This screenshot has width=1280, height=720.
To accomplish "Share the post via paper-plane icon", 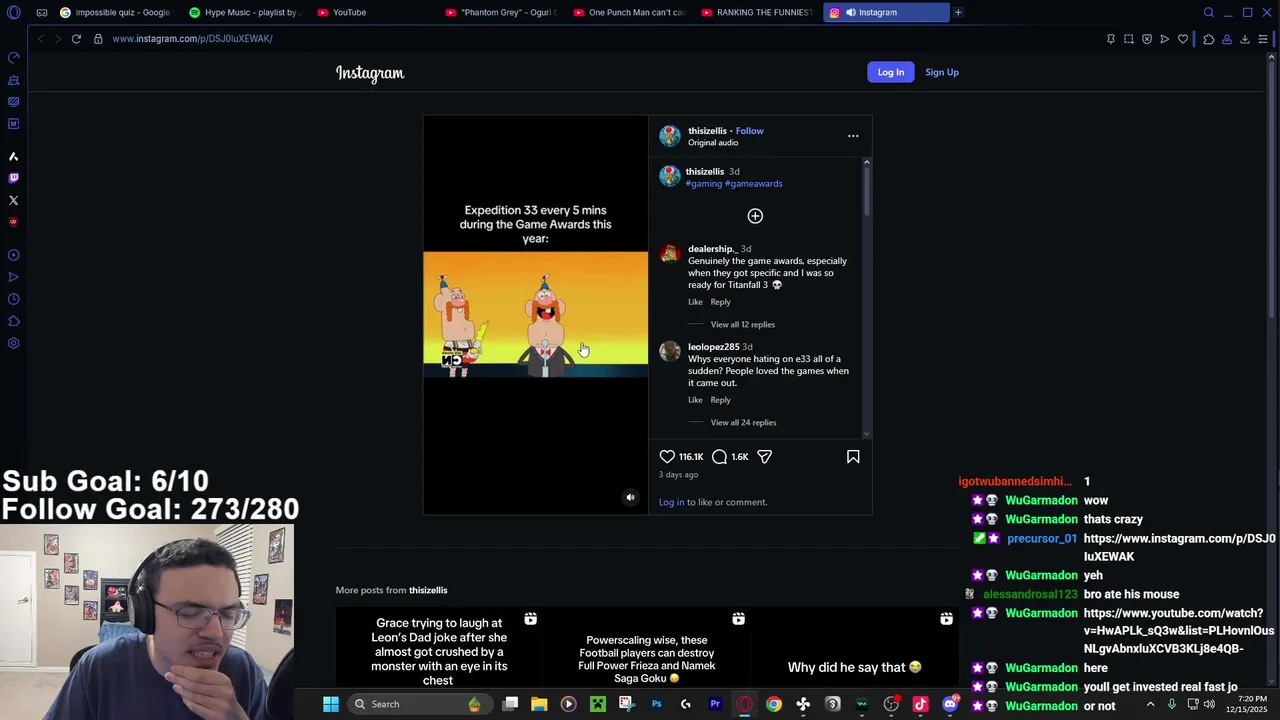I will (764, 456).
